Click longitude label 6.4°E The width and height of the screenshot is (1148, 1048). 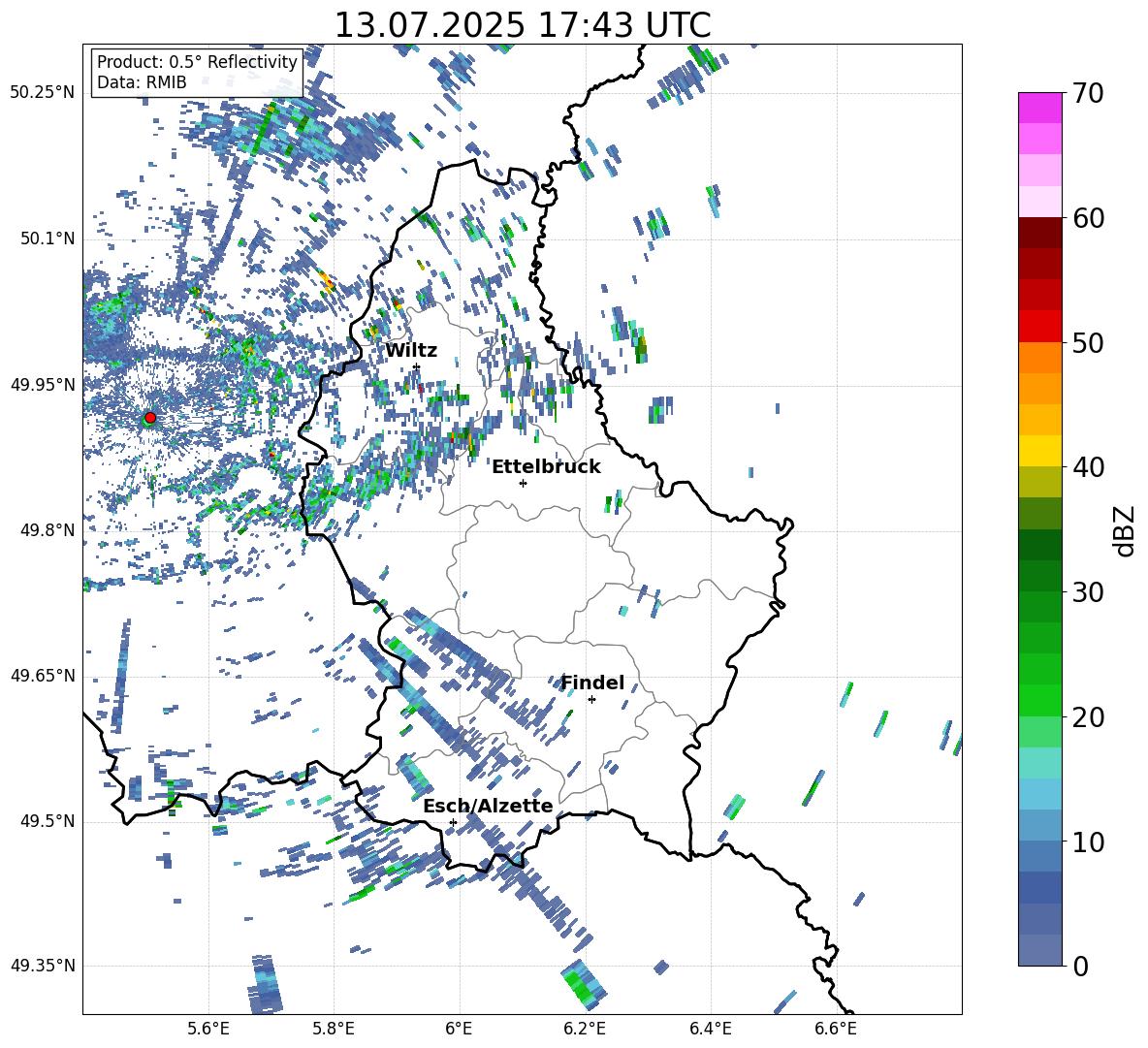pyautogui.click(x=710, y=1029)
